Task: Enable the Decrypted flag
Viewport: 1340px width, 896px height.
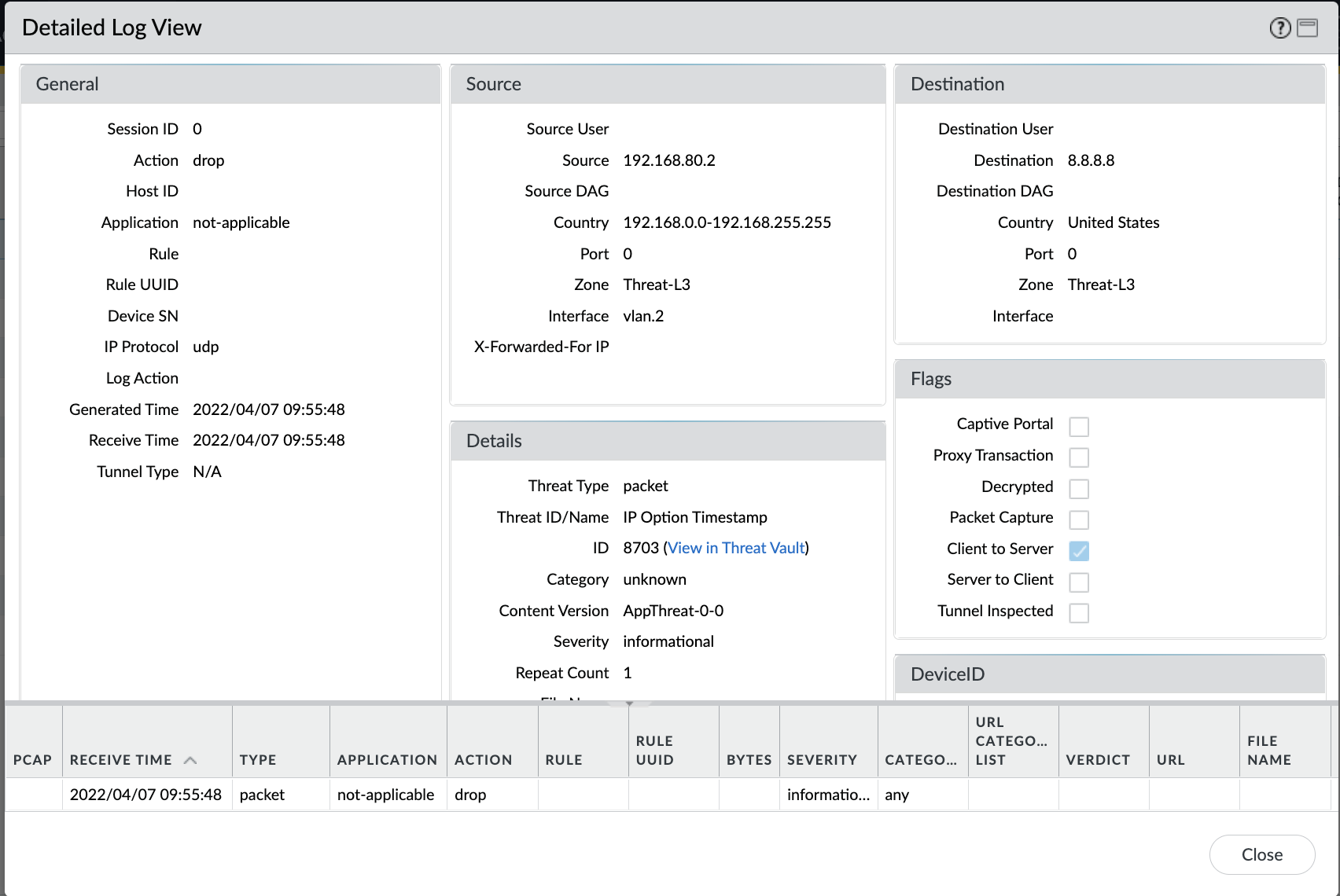Action: tap(1080, 488)
